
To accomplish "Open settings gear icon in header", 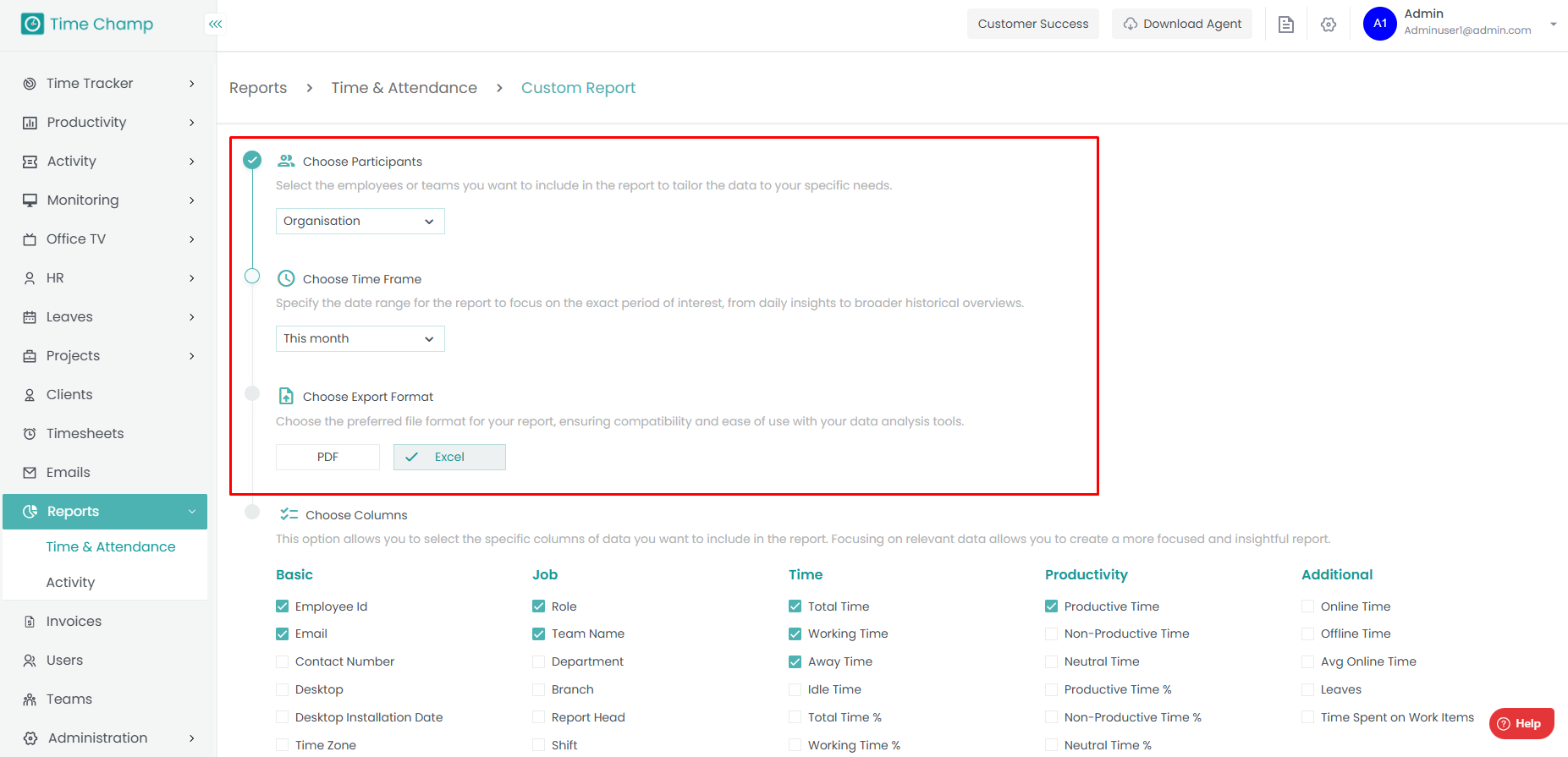I will (1329, 25).
